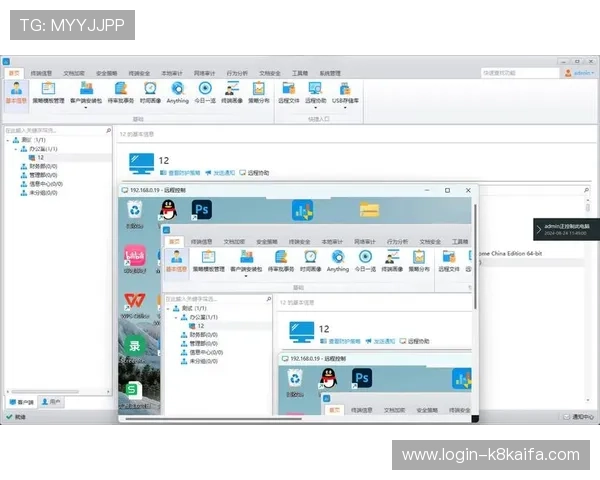Open 策略模板管理 in the main ribbon
Image resolution: width=600 pixels, height=480 pixels.
[49, 92]
